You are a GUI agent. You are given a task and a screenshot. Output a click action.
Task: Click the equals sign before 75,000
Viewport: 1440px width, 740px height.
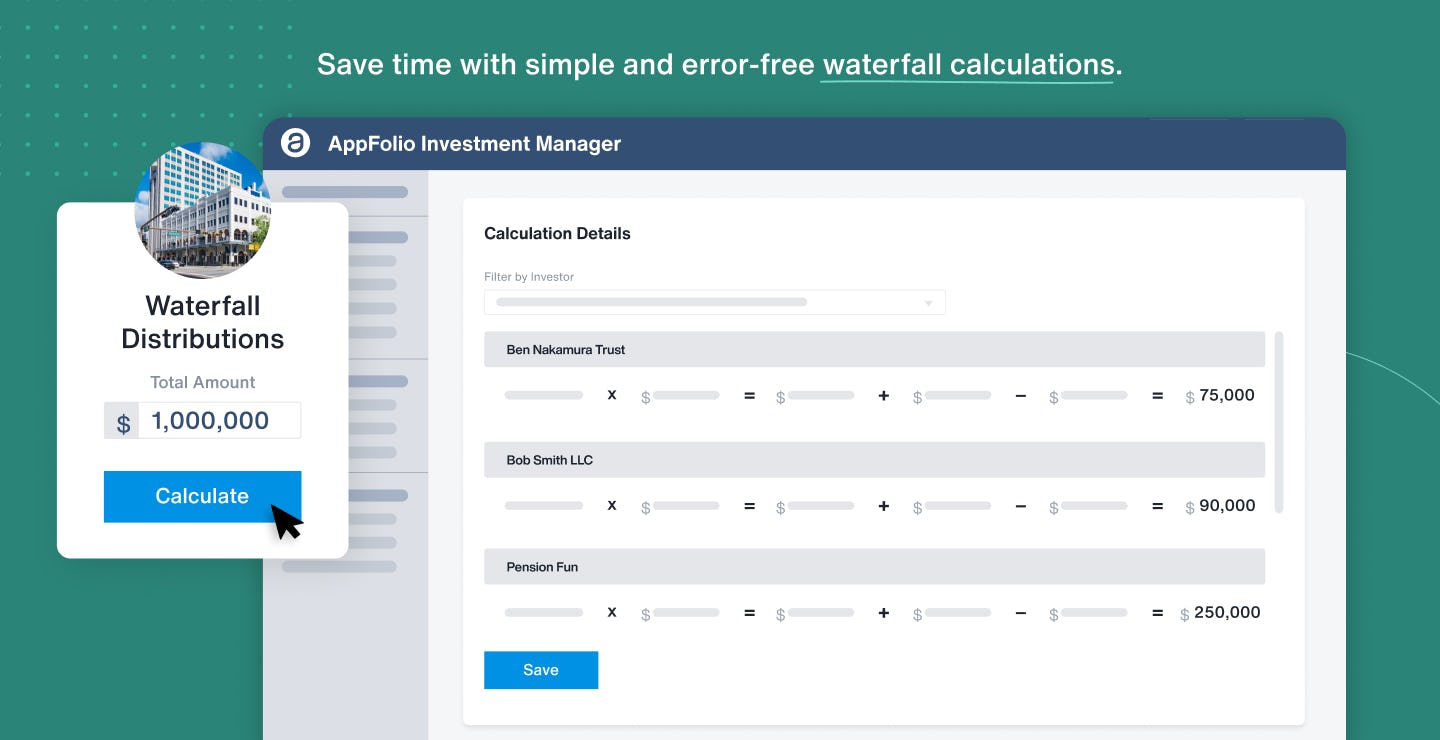1157,395
